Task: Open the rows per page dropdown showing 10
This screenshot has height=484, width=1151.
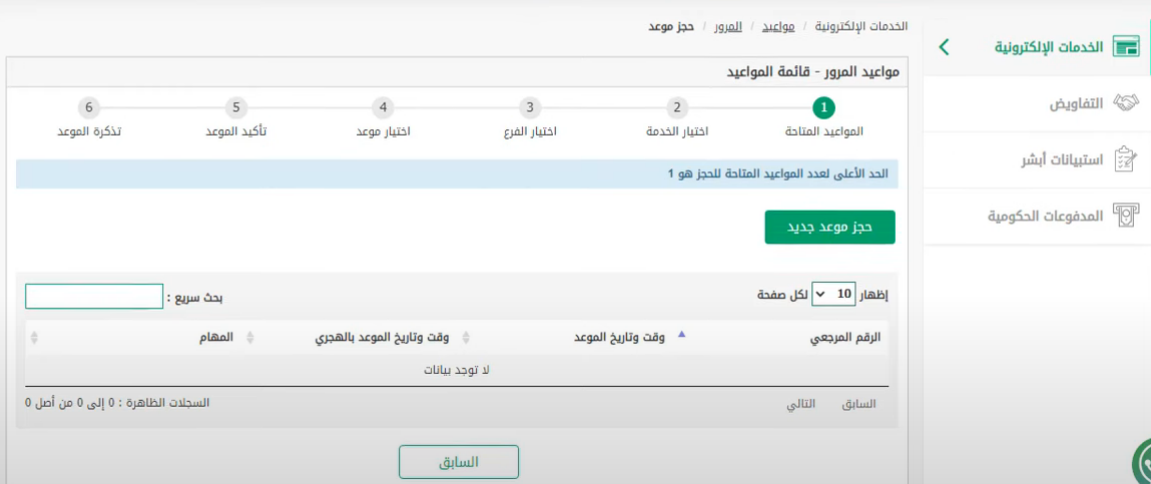Action: (832, 294)
